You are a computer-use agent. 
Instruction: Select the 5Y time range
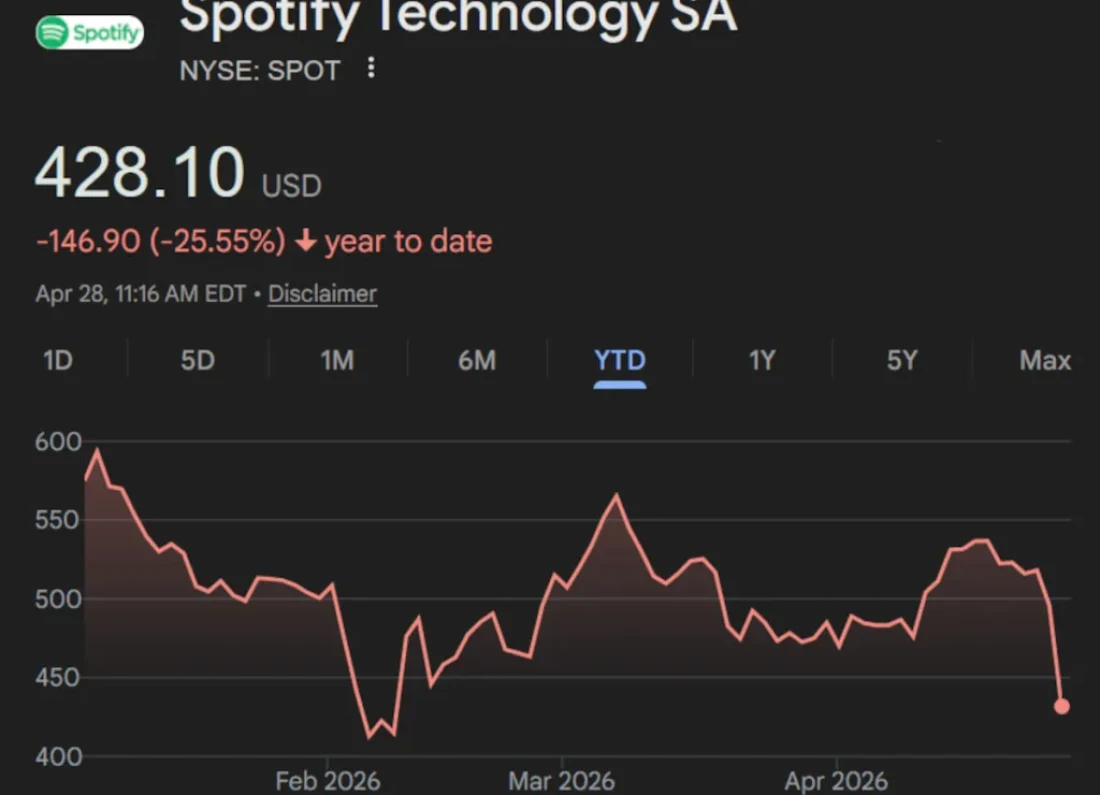(901, 360)
